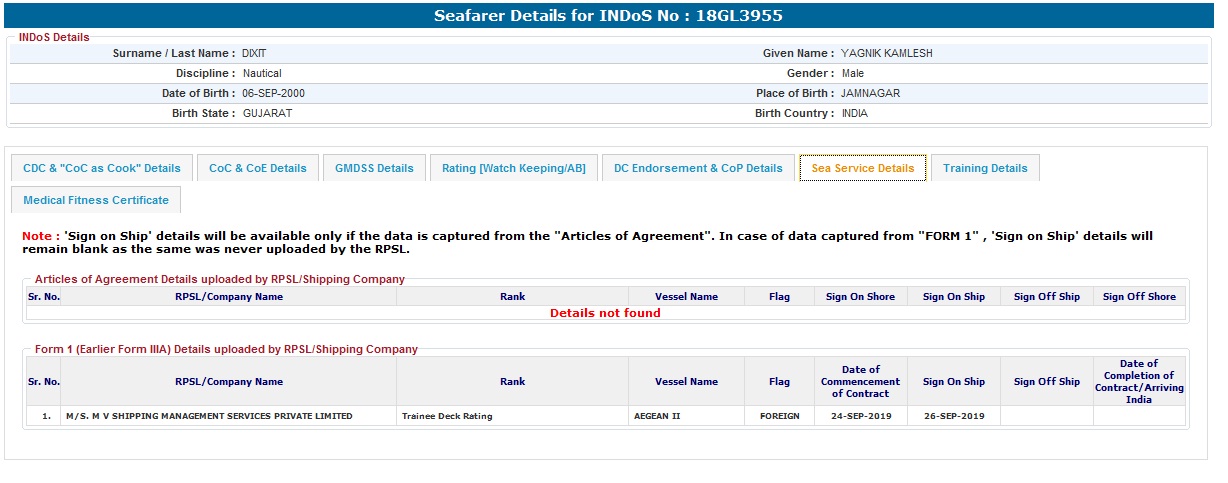This screenshot has width=1228, height=483.
Task: Open Medical Fitness Certificate tab
Action: click(x=96, y=200)
